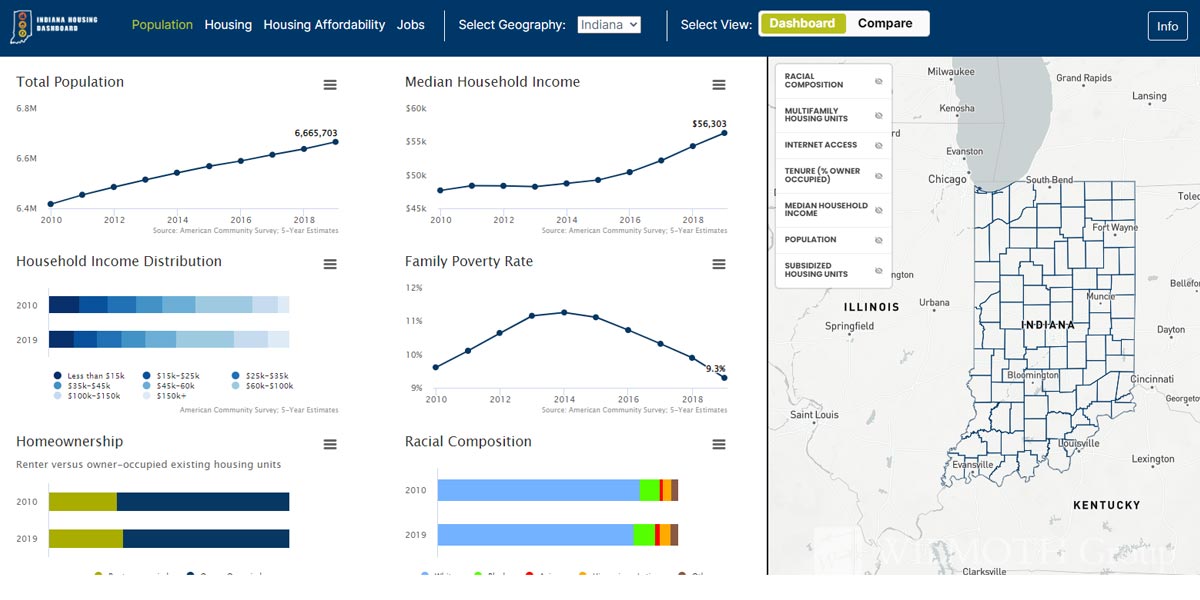Click Fort Wayne on the map
The image size is (1200, 600).
tap(1115, 228)
